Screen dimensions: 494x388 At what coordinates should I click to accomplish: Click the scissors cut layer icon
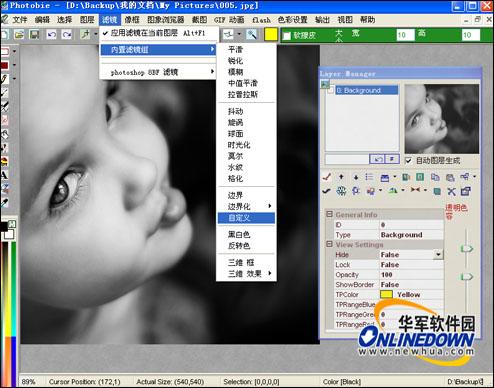click(451, 191)
